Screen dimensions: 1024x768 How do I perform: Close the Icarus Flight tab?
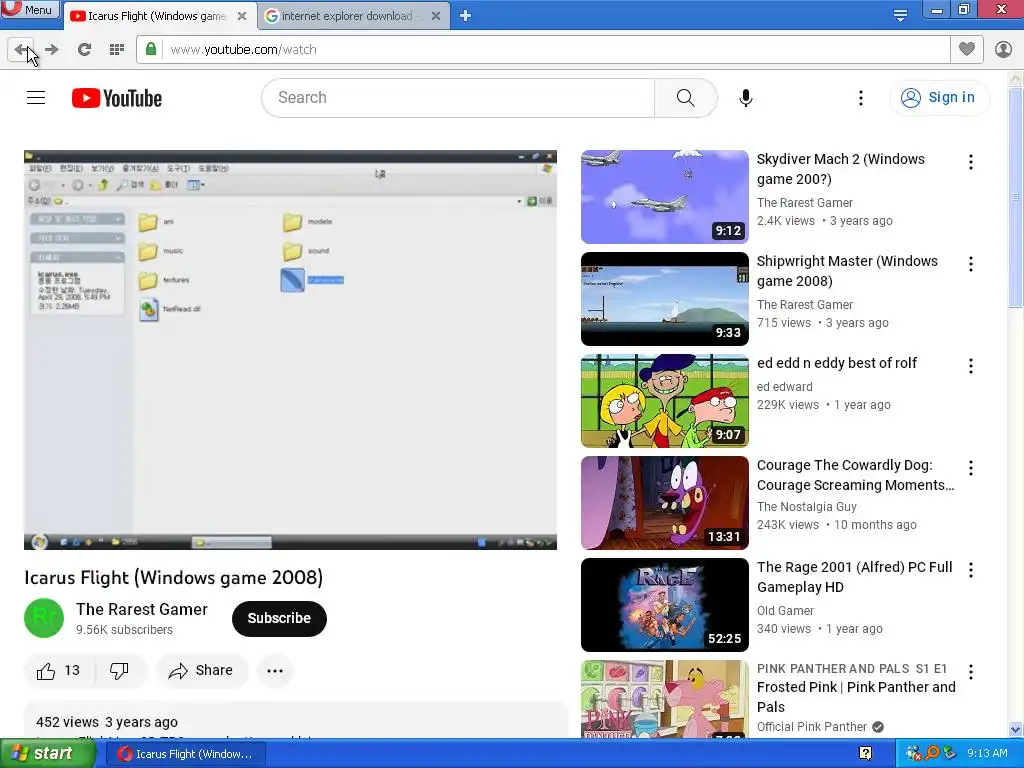[x=242, y=16]
